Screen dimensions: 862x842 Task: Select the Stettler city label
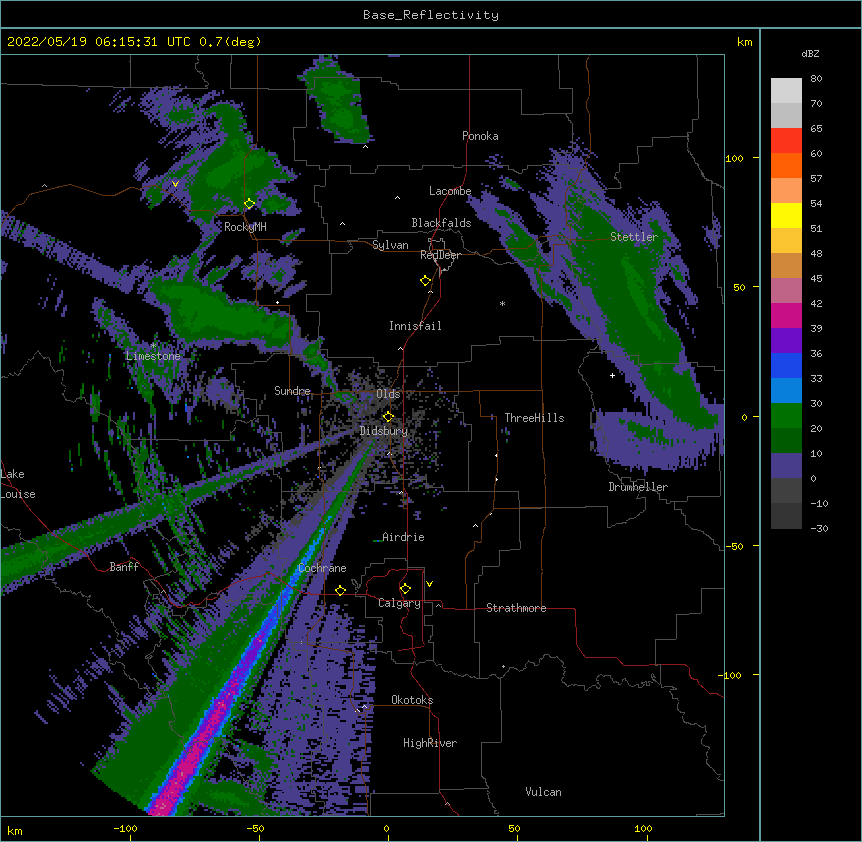click(x=634, y=237)
